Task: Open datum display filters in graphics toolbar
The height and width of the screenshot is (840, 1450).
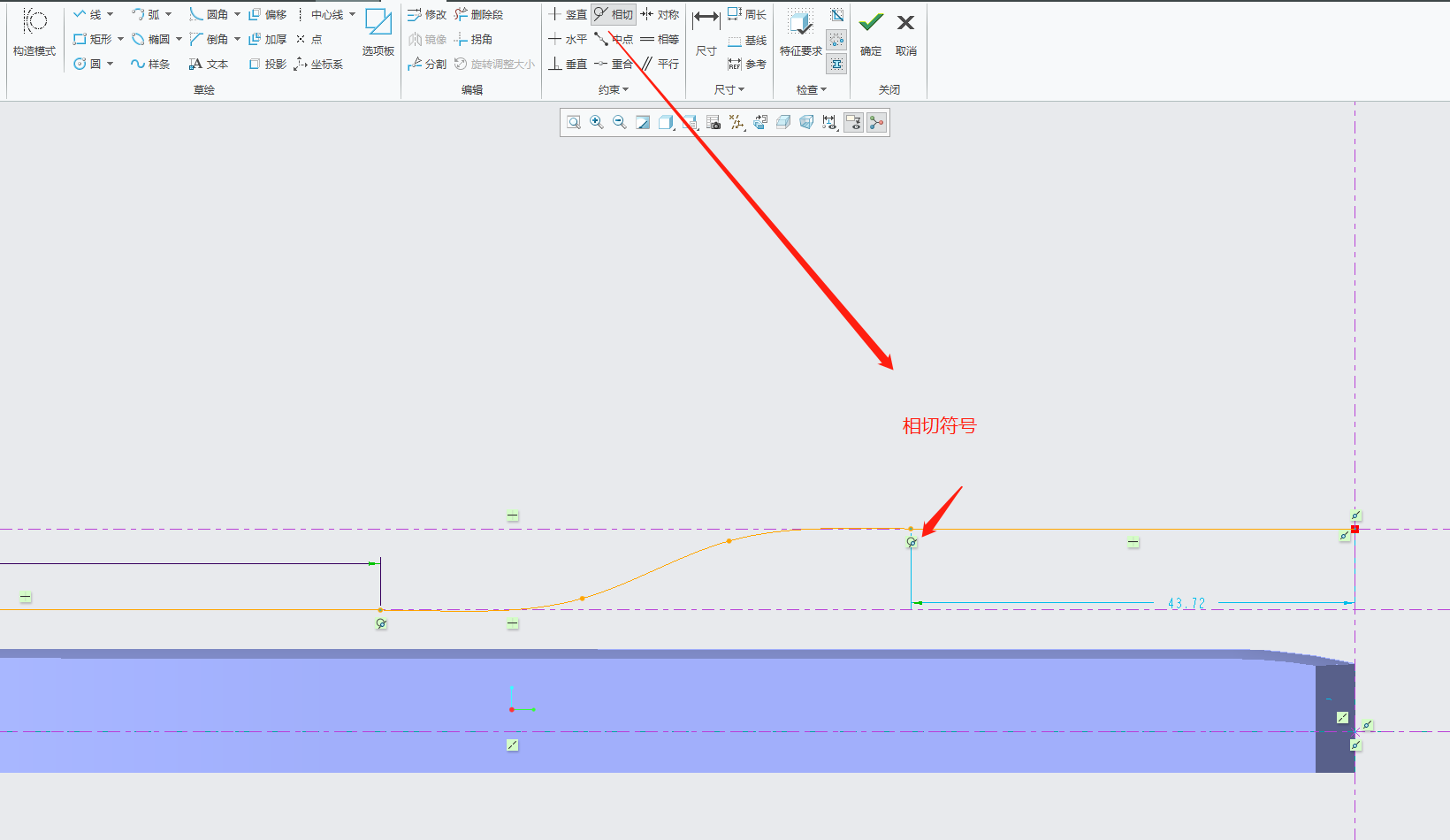Action: click(737, 122)
